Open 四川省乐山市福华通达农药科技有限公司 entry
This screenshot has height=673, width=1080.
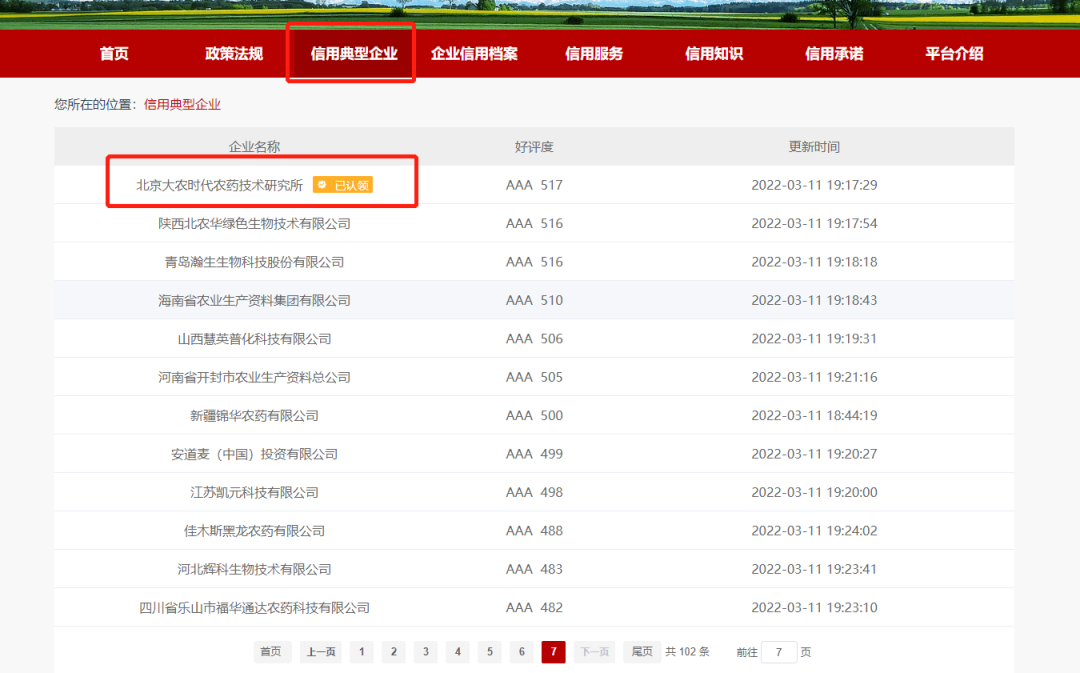[x=254, y=608]
